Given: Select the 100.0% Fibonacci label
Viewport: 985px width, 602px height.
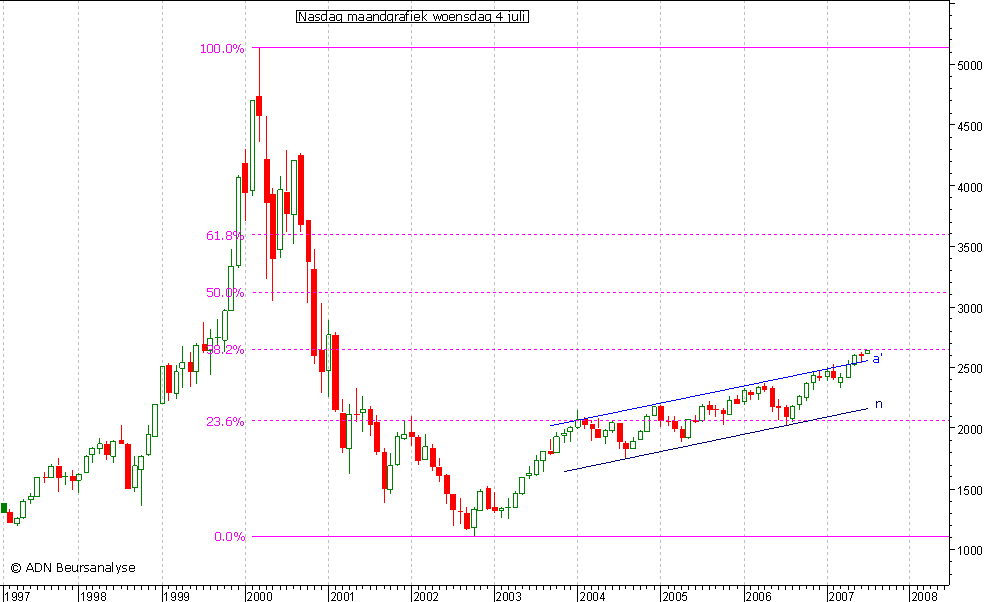Looking at the screenshot, I should (x=222, y=48).
